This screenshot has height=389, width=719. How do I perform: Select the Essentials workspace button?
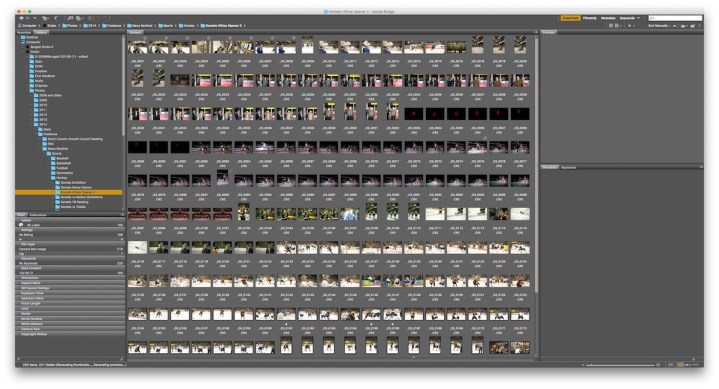[x=570, y=18]
